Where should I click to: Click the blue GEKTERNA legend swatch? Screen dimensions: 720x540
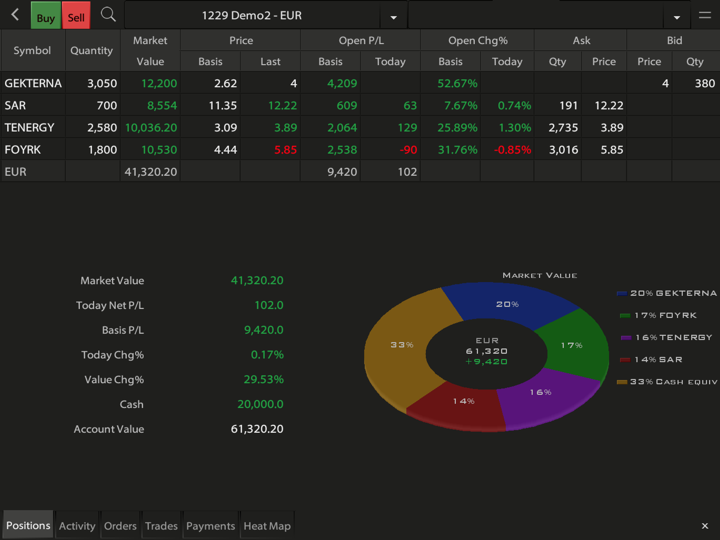pos(622,293)
